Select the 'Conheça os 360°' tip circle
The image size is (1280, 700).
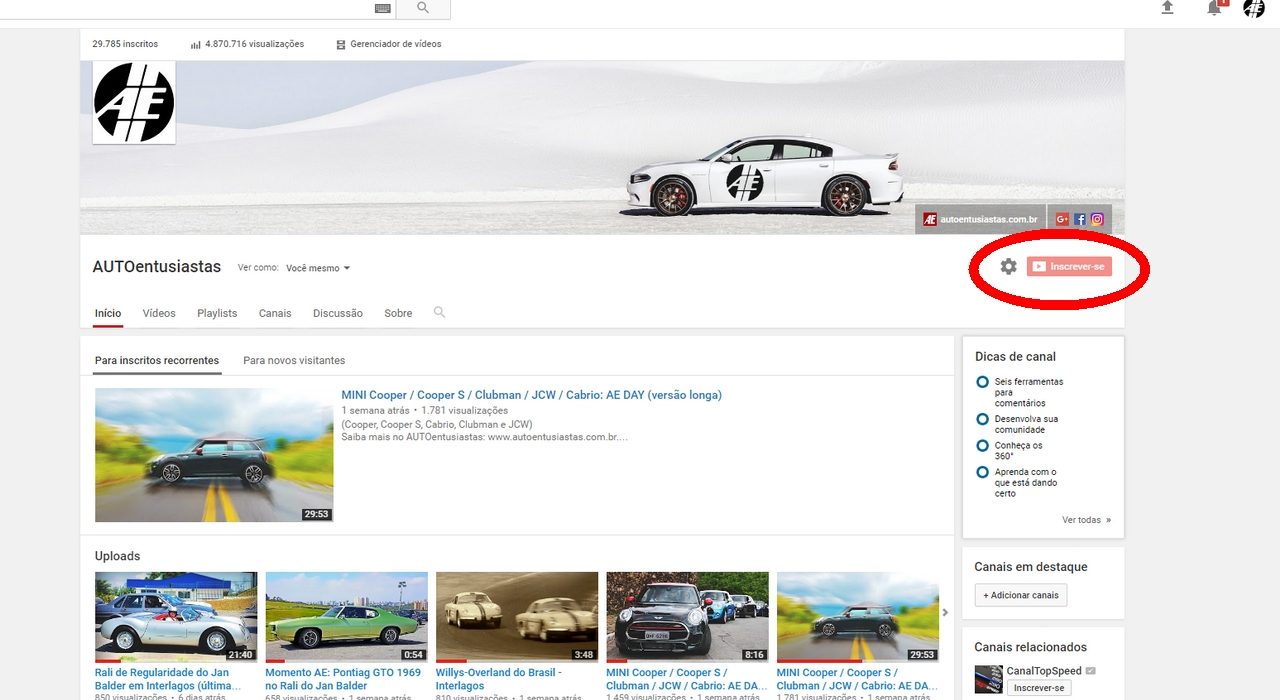click(983, 446)
